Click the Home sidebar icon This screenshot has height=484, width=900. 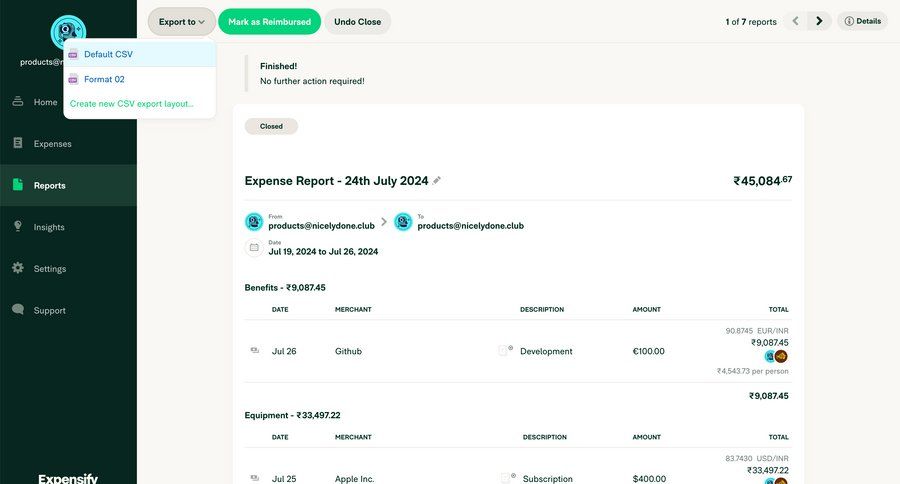(x=18, y=101)
